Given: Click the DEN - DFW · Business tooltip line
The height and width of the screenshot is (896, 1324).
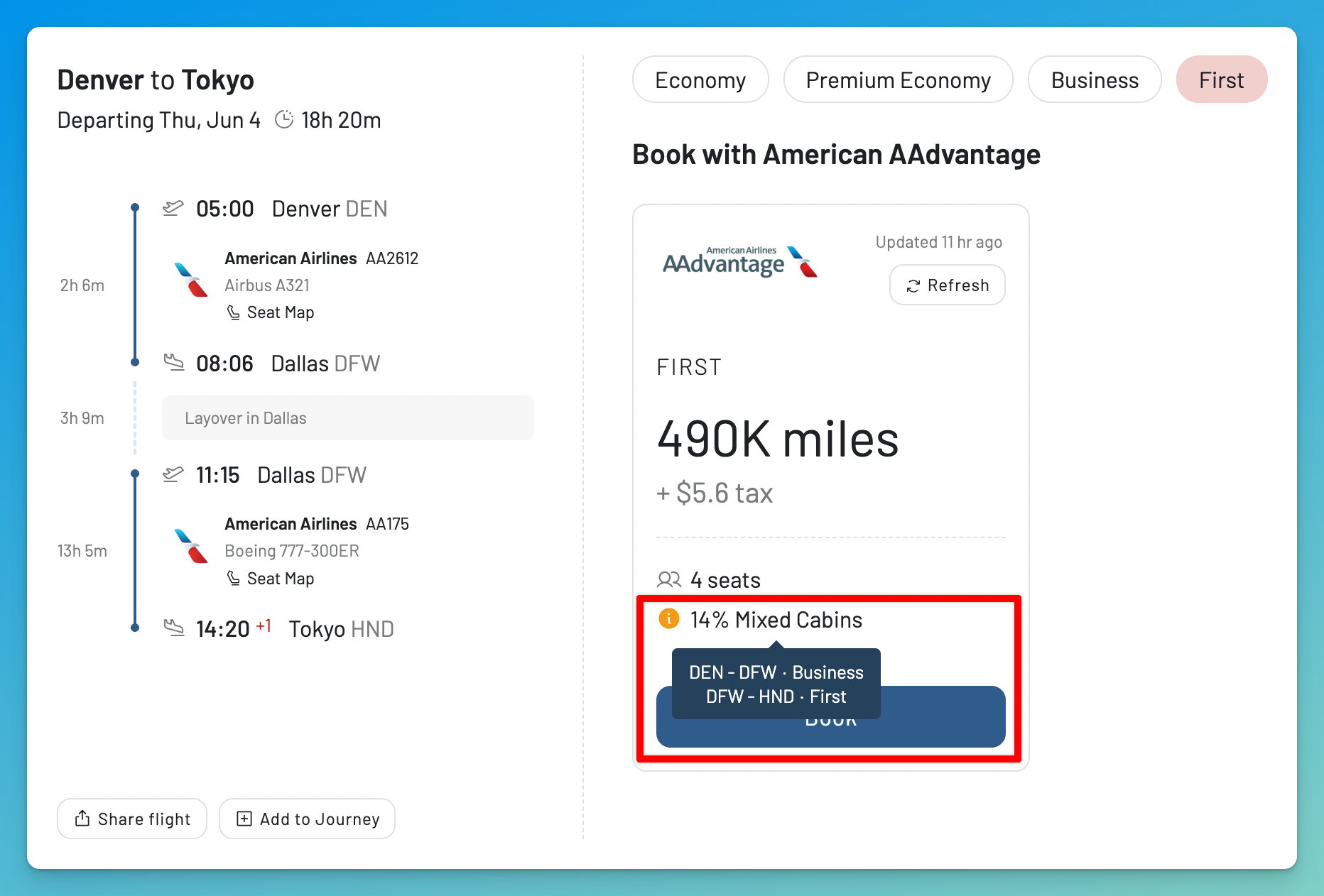Looking at the screenshot, I should pos(776,672).
